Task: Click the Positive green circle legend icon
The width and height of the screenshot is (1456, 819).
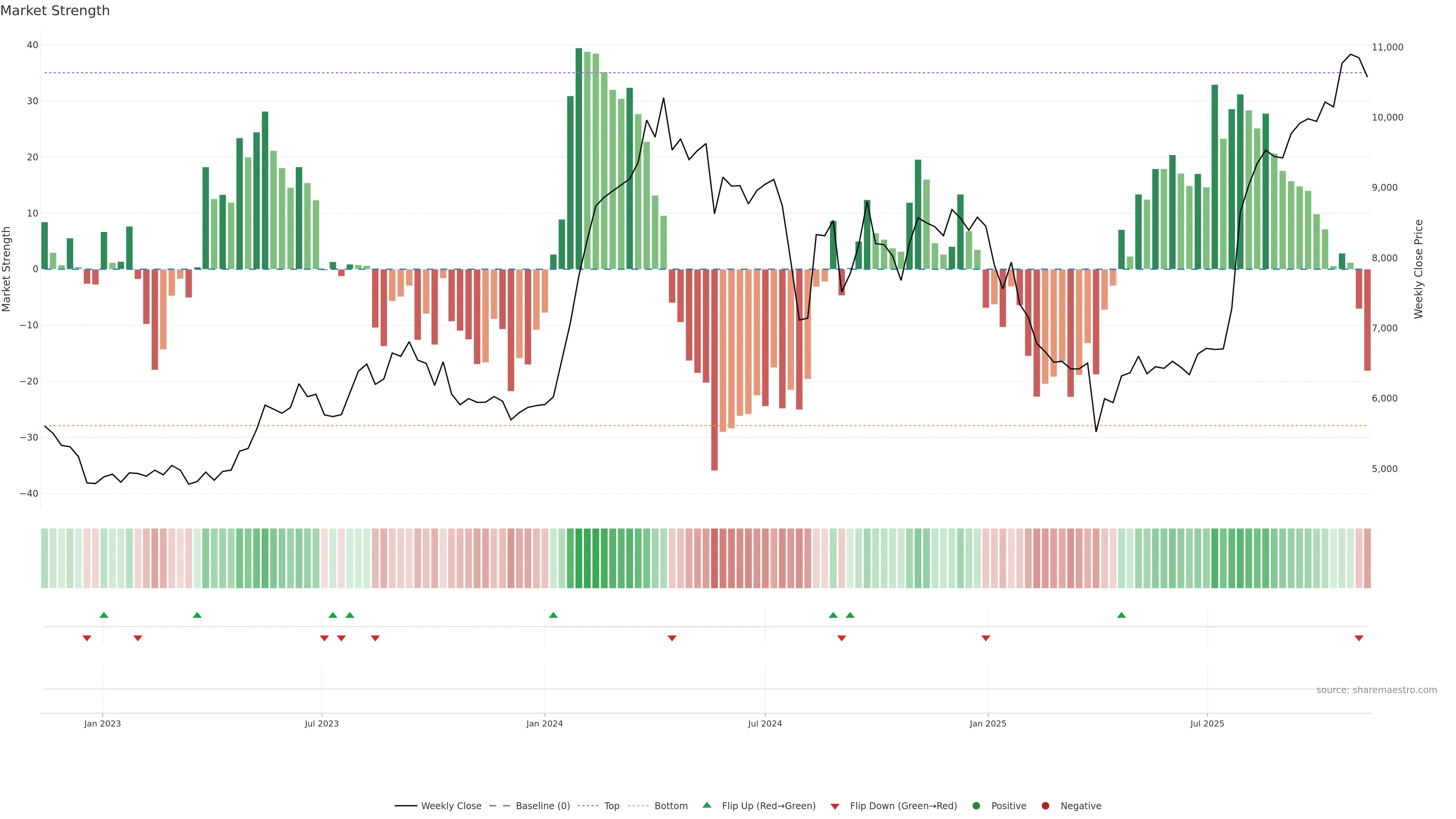Action: pos(976,806)
